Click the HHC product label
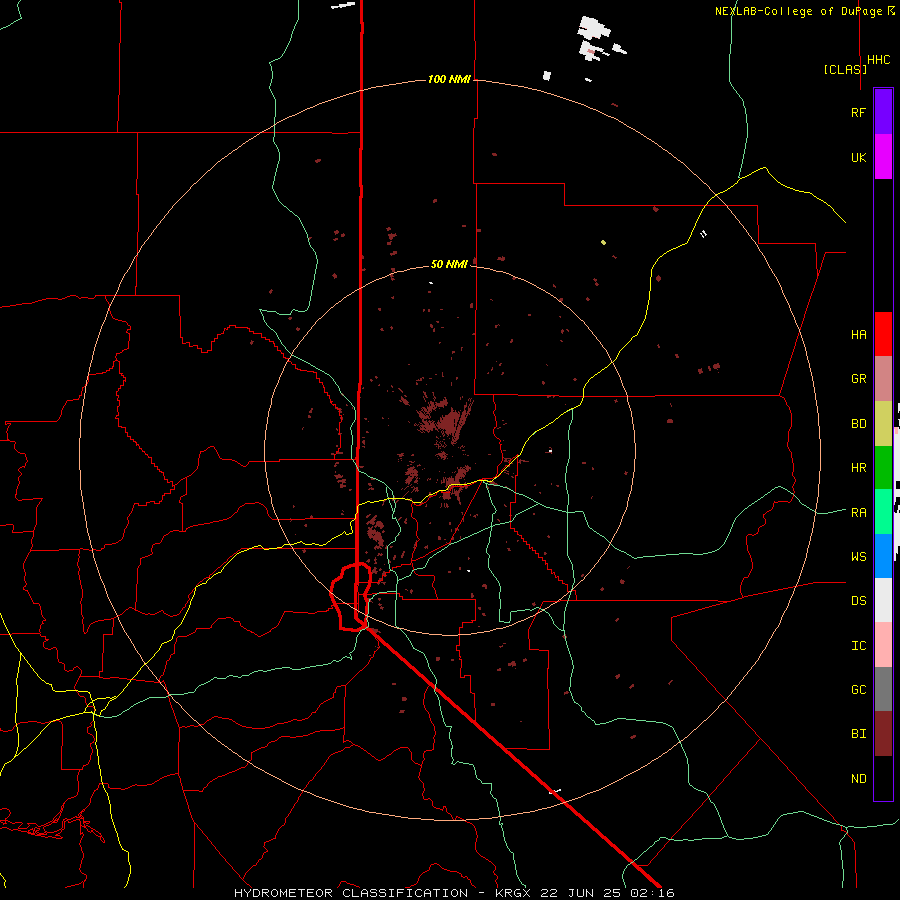The height and width of the screenshot is (900, 900). click(879, 60)
